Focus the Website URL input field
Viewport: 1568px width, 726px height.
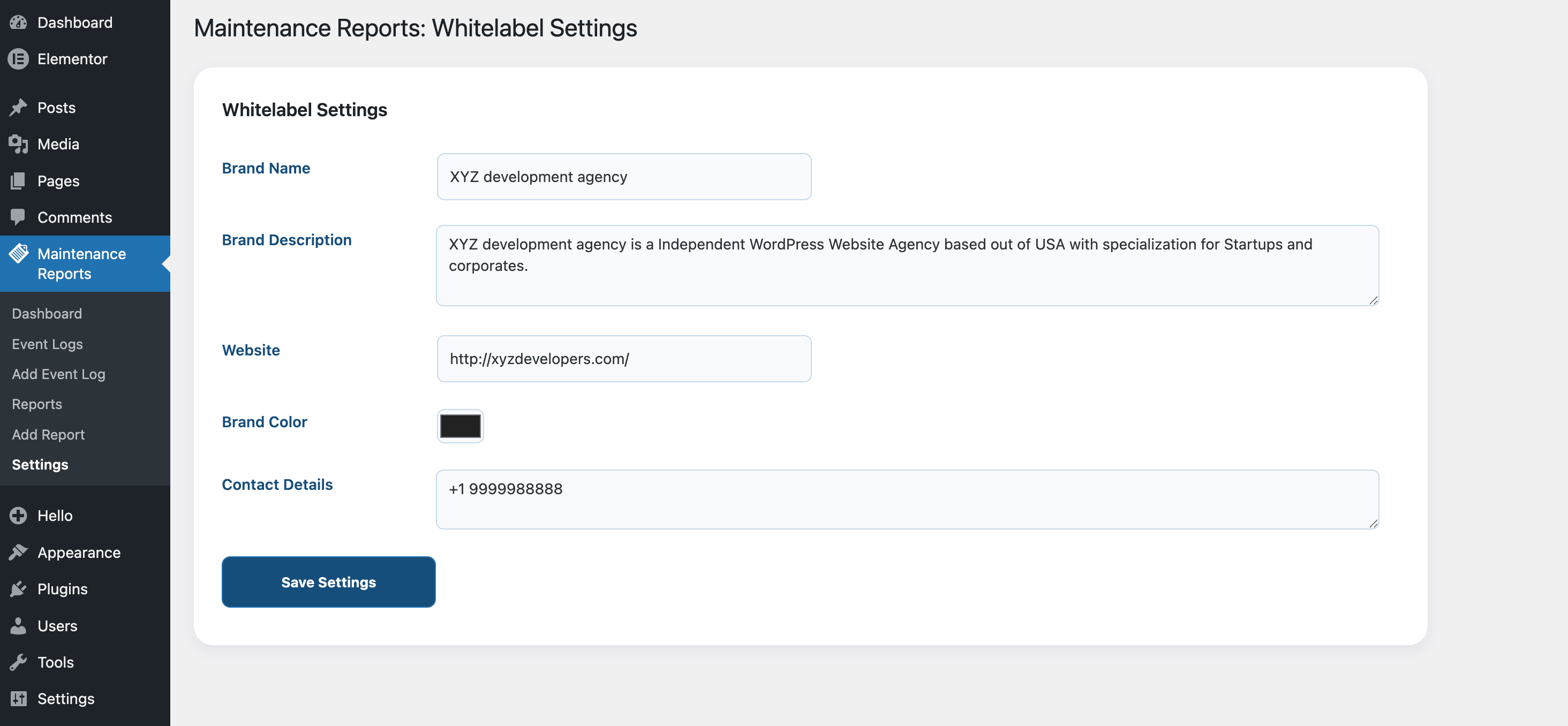point(624,358)
